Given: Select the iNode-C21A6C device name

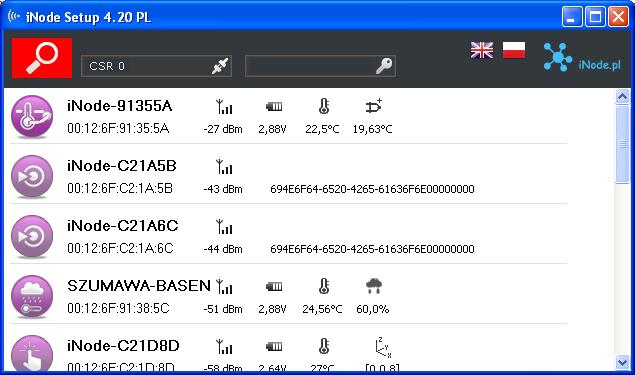Looking at the screenshot, I should [123, 226].
